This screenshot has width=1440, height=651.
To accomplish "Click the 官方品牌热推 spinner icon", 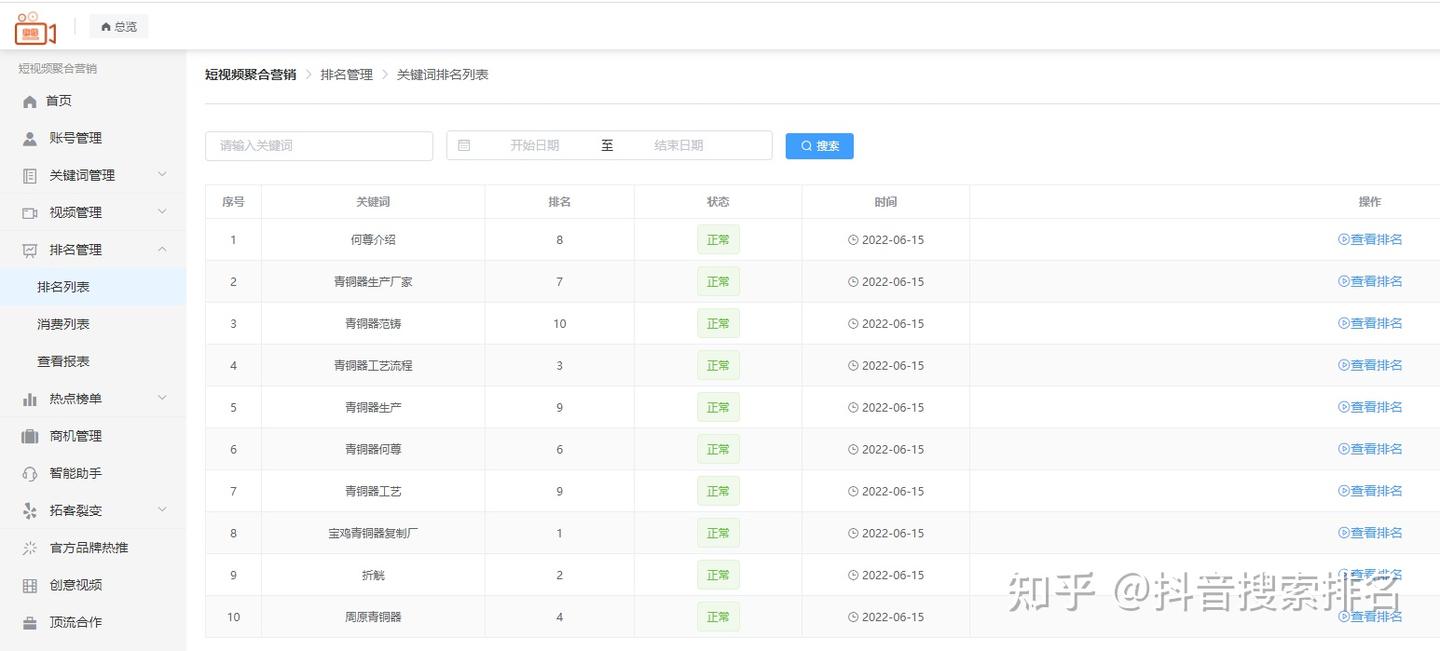I will tap(30, 548).
